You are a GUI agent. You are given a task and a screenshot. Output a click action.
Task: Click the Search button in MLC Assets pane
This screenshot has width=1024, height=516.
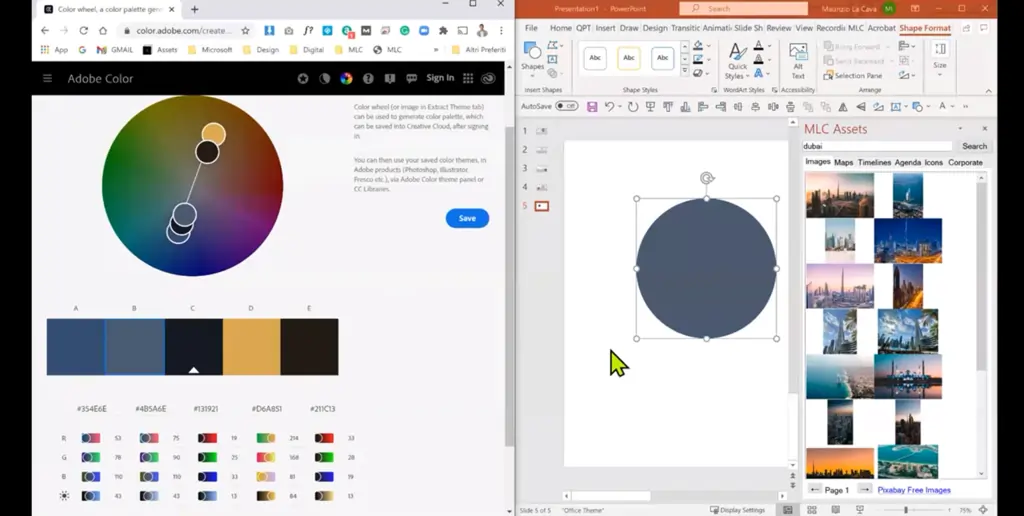click(x=974, y=146)
